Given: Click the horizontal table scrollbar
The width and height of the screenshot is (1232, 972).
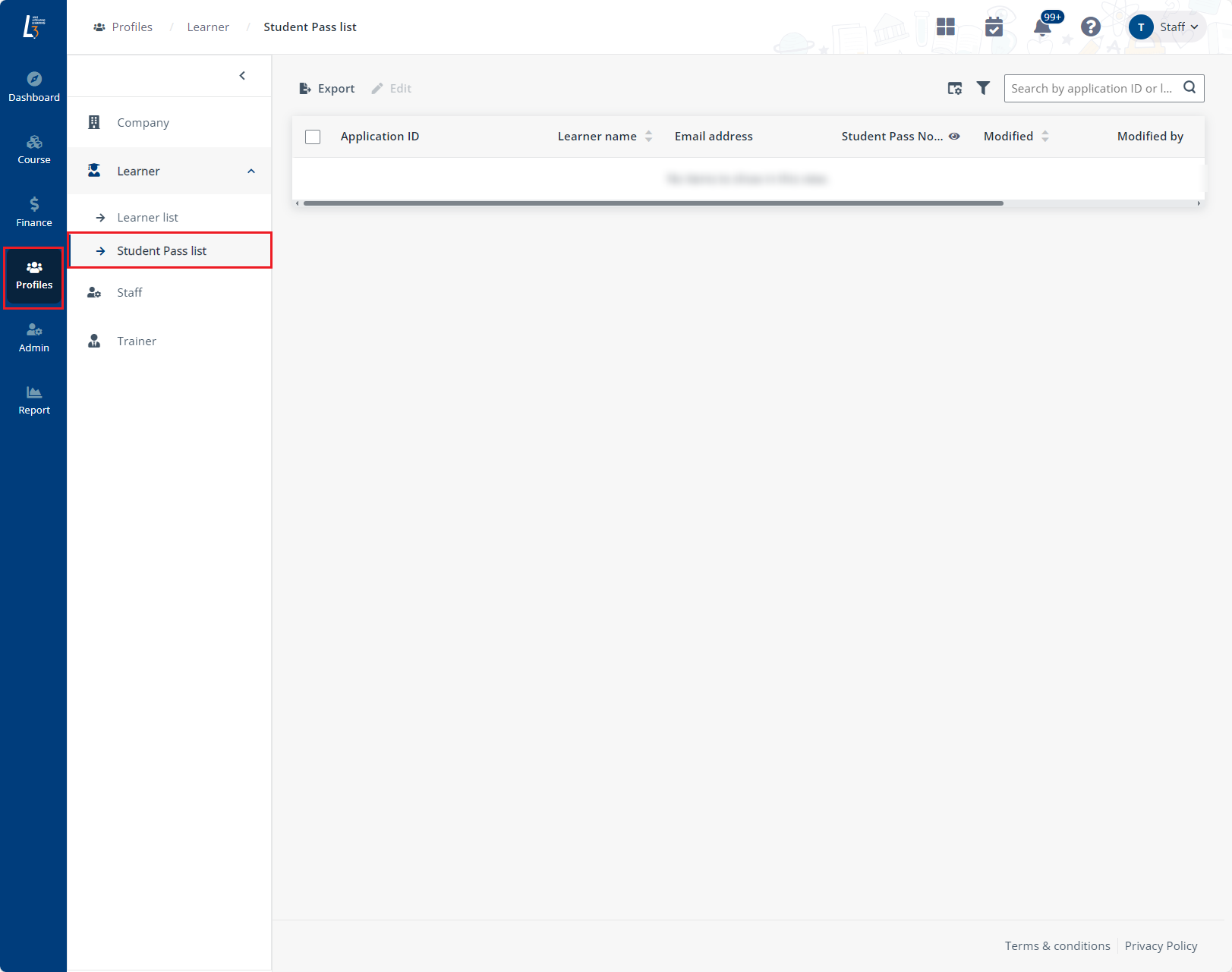Looking at the screenshot, I should coord(653,203).
